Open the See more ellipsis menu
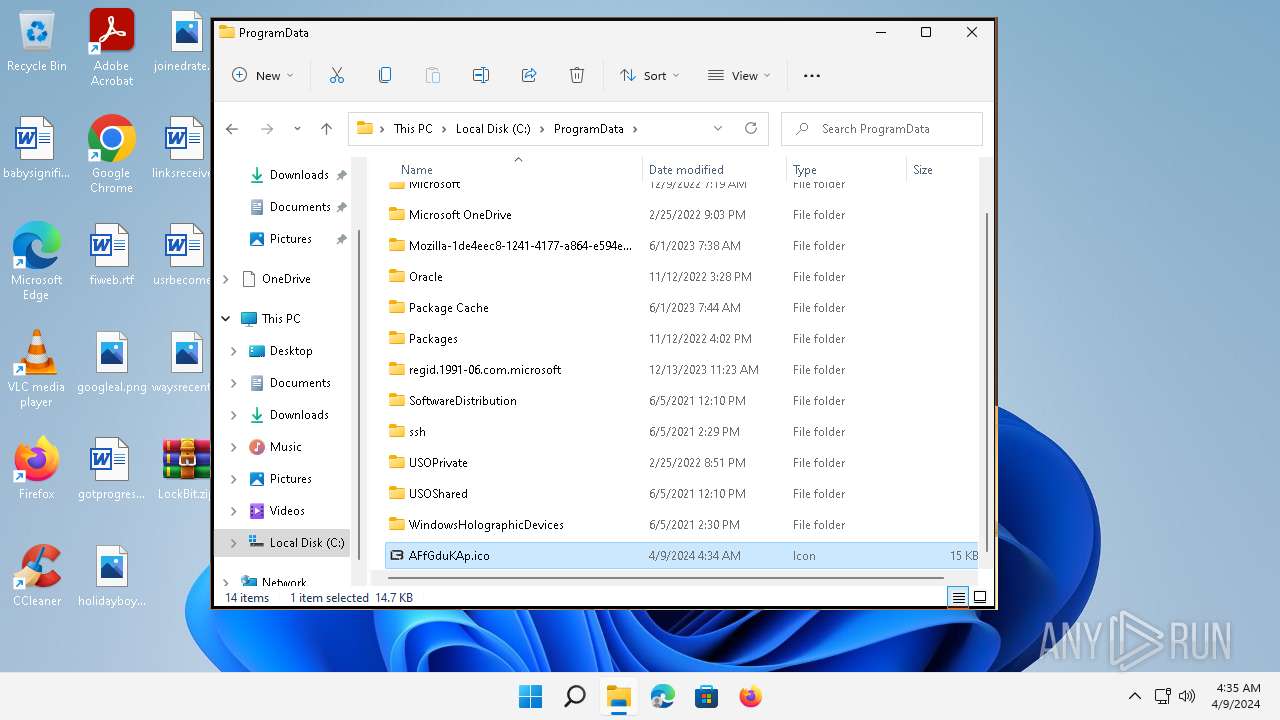Screen dimensions: 1280x720 [x=812, y=75]
